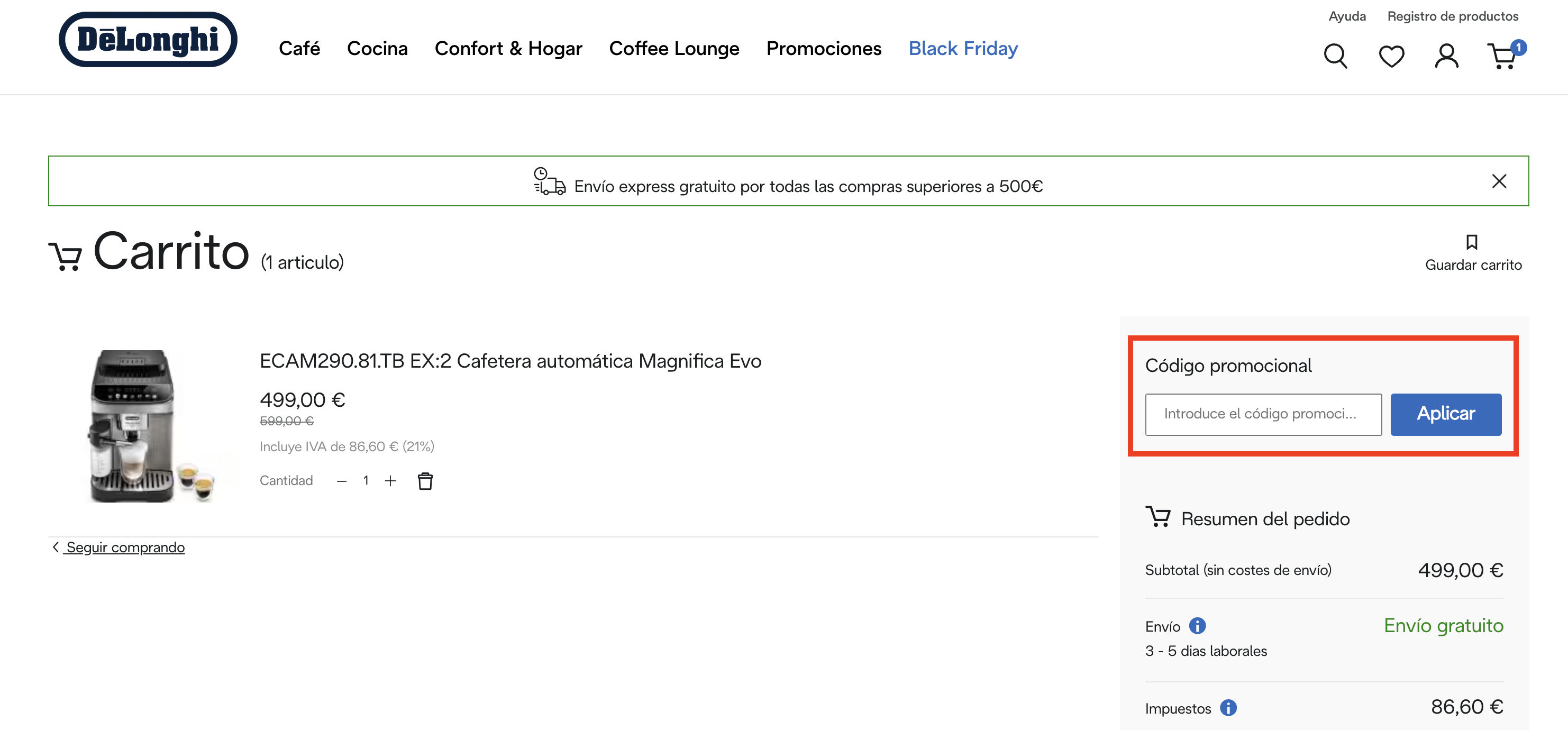Image resolution: width=1568 pixels, height=730 pixels.
Task: Click the Aplicar promo code button
Action: (1446, 414)
